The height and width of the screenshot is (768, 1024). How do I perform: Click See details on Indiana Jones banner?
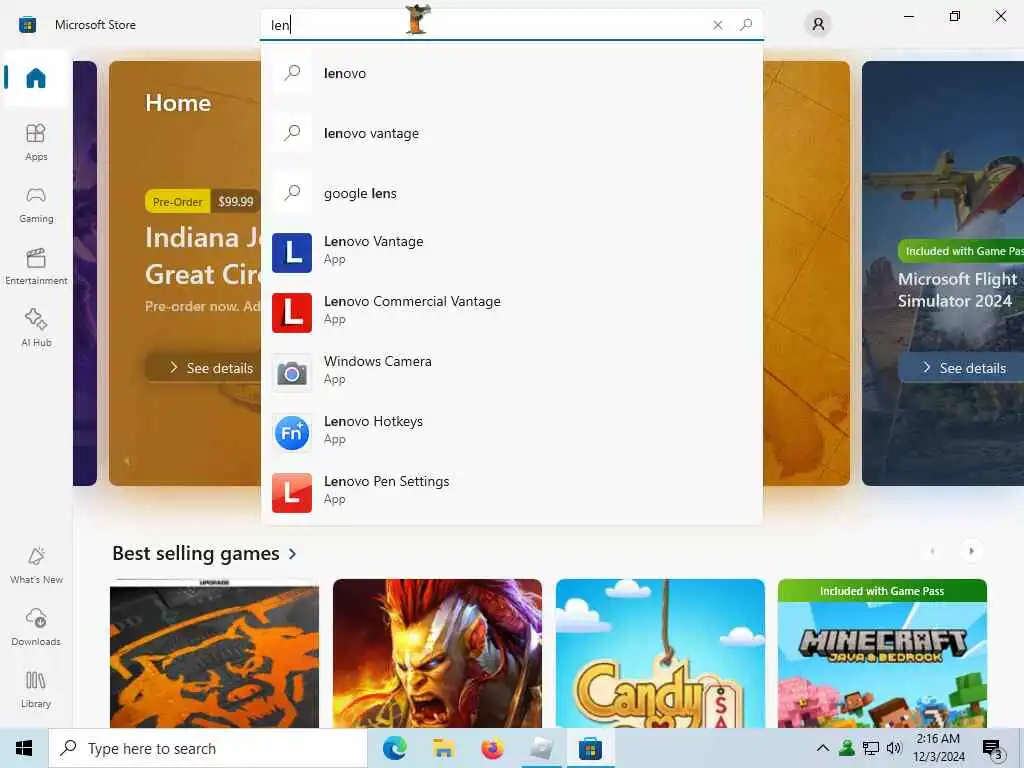click(x=204, y=368)
